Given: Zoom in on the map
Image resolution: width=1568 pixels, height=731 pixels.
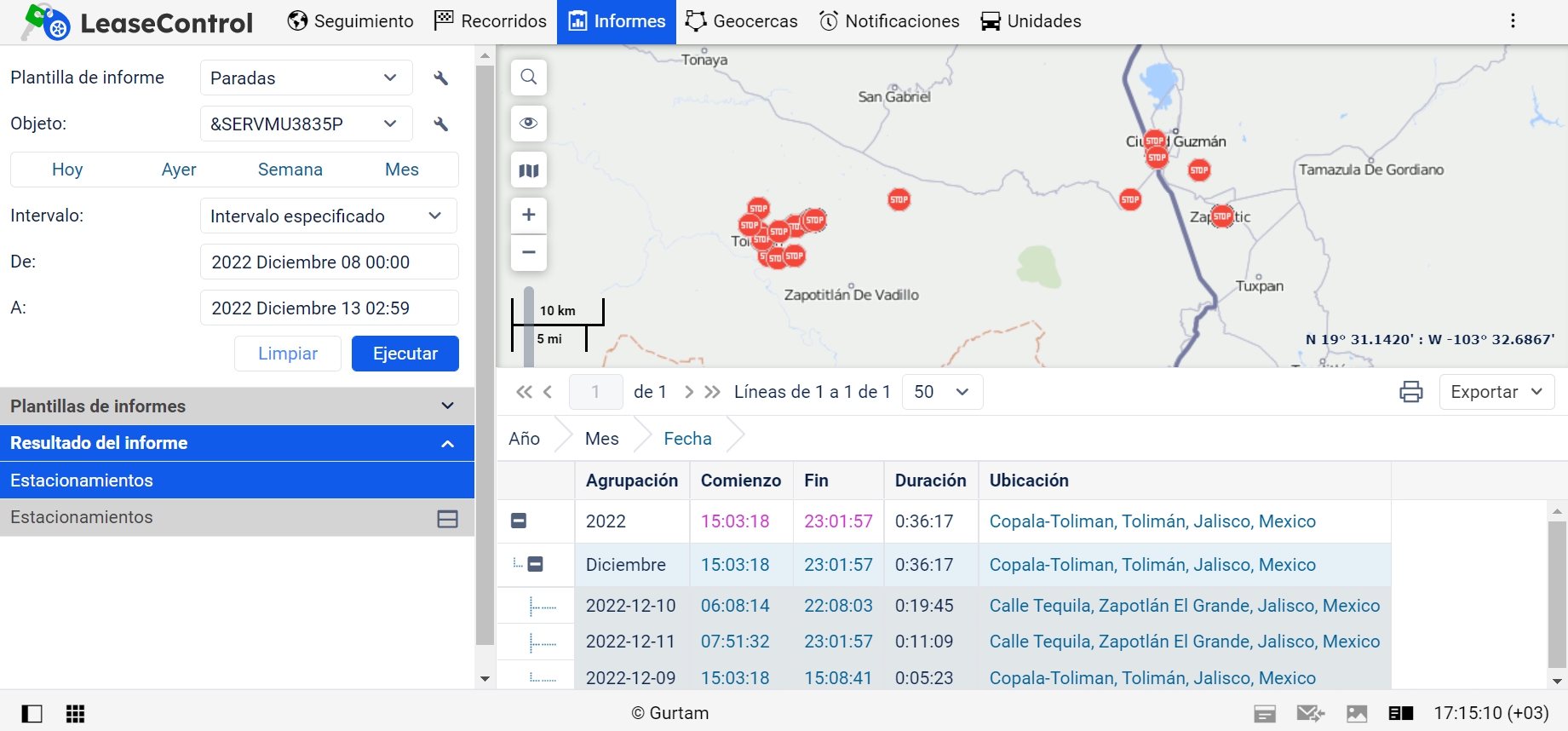Looking at the screenshot, I should [x=529, y=215].
